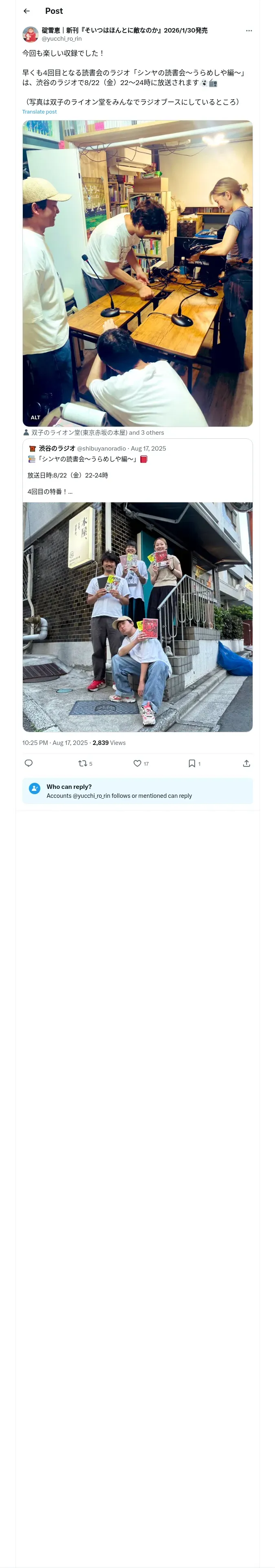Open tagged people list 双子のライオン堂 and 3 others

click(97, 433)
